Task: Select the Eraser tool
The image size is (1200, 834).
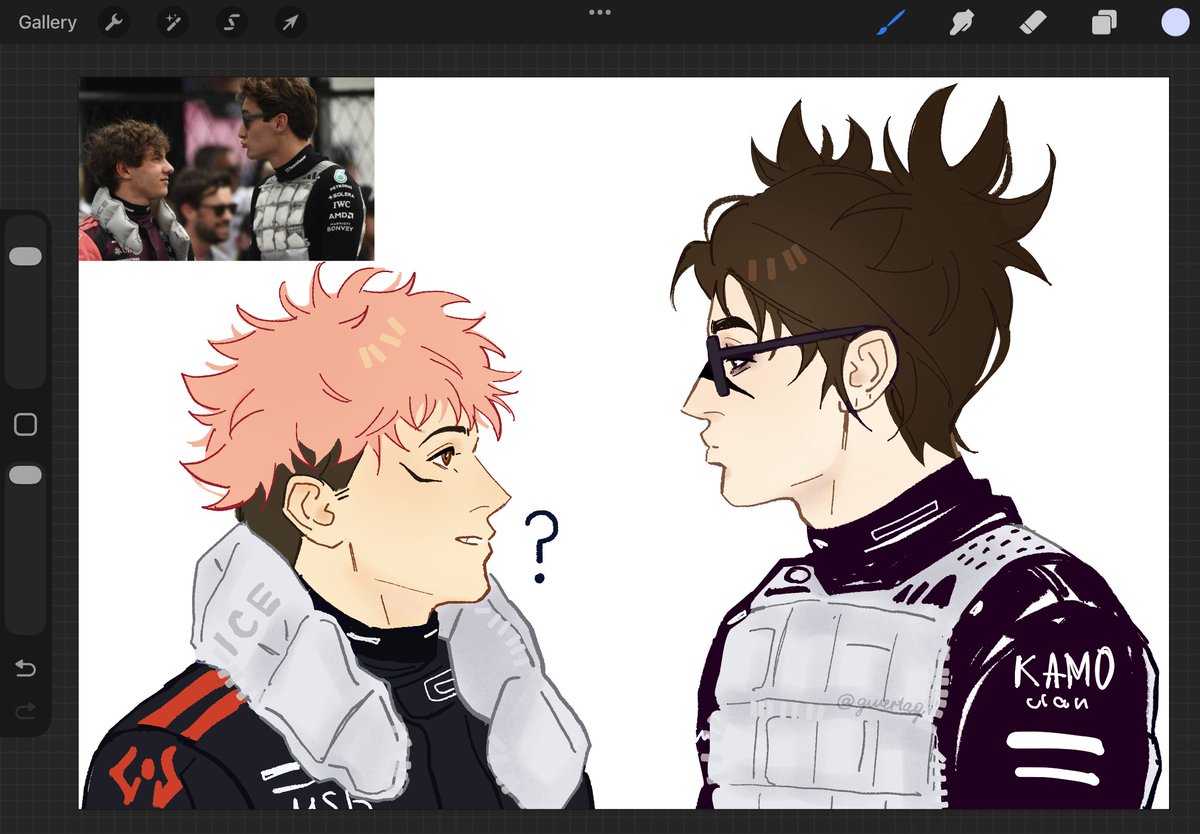Action: (x=1033, y=22)
